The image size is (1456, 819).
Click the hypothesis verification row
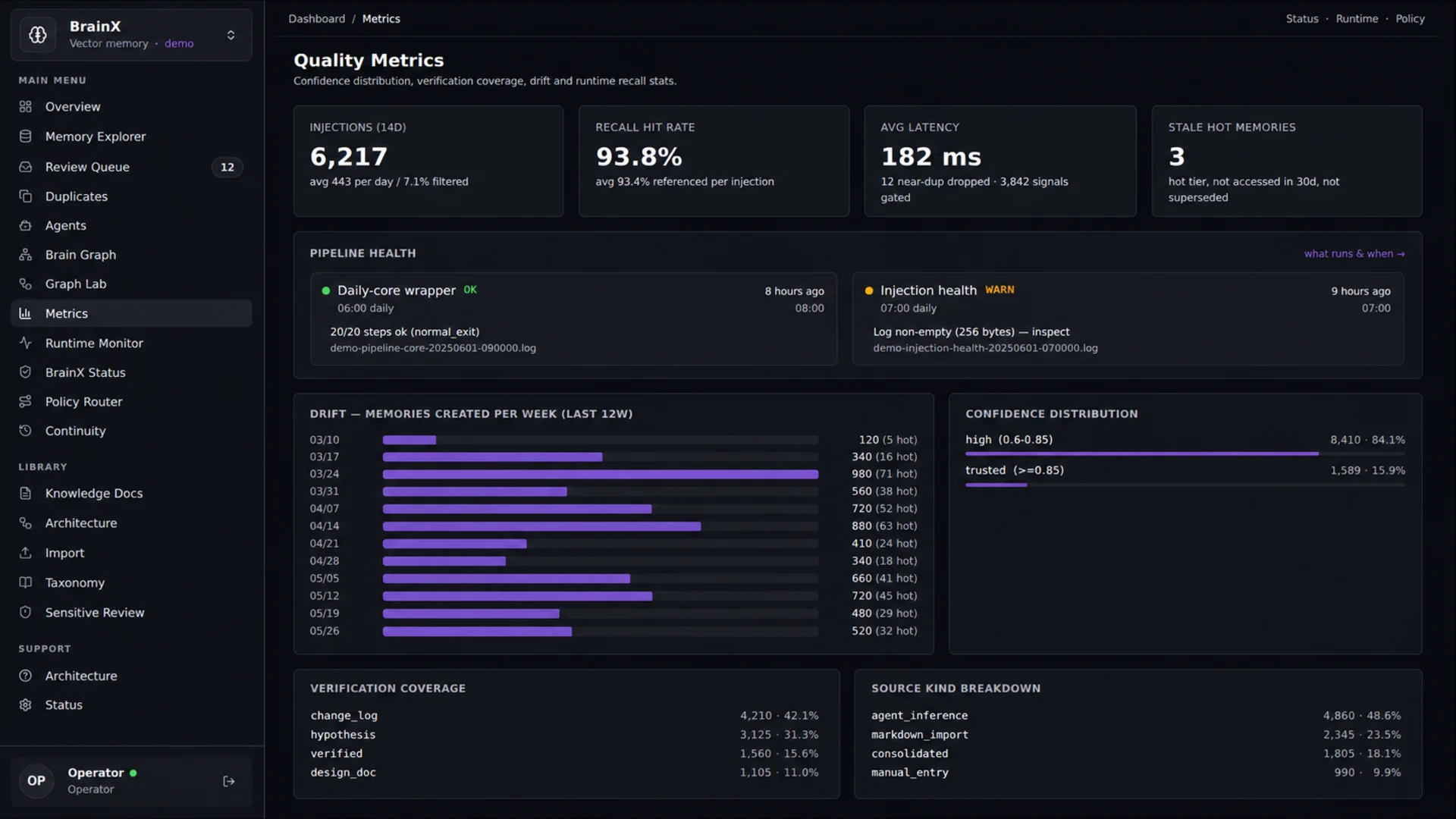click(x=564, y=735)
